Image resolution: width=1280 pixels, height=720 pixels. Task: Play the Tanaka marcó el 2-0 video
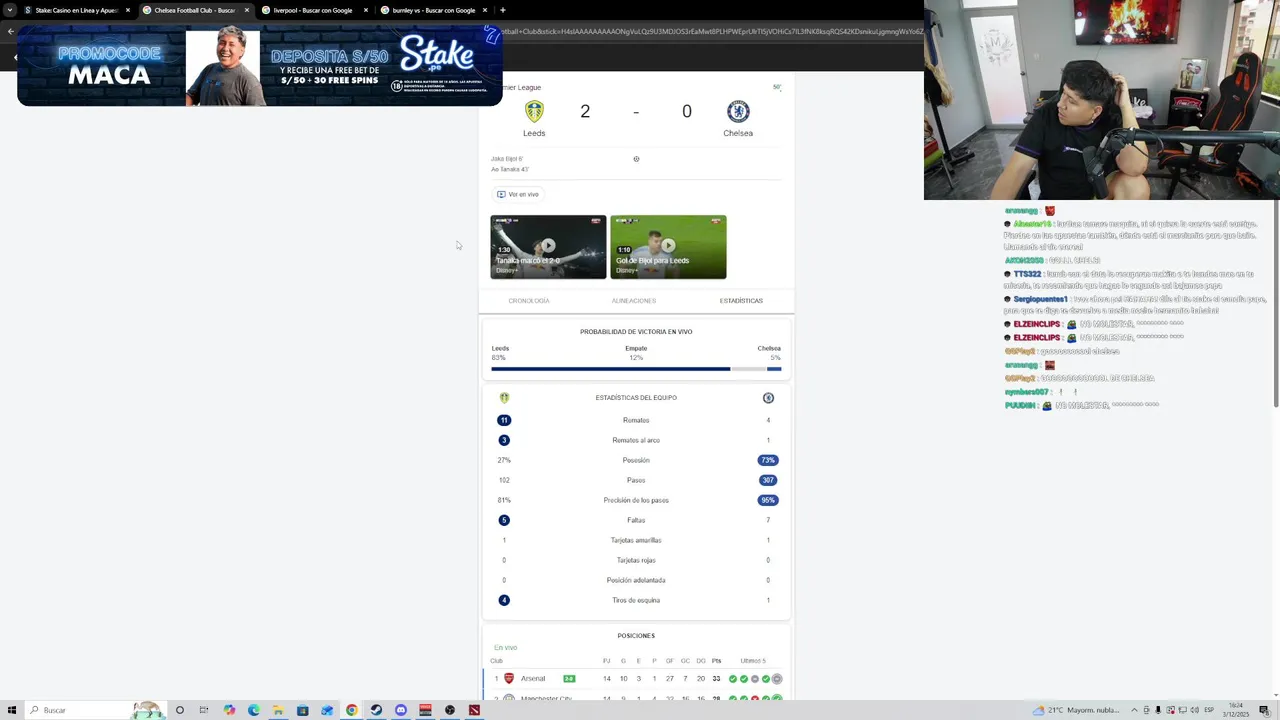[548, 247]
